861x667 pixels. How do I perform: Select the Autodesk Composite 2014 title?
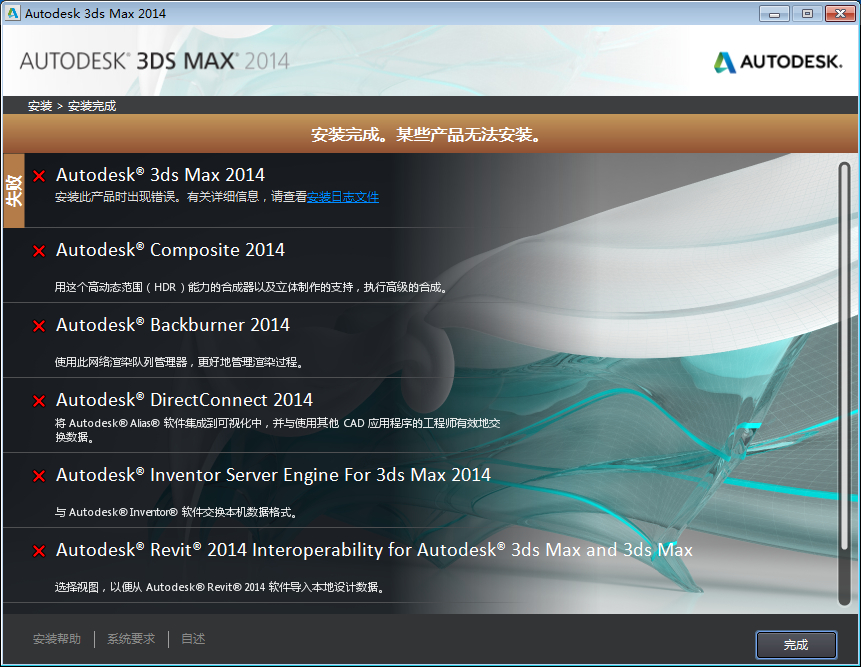(170, 250)
